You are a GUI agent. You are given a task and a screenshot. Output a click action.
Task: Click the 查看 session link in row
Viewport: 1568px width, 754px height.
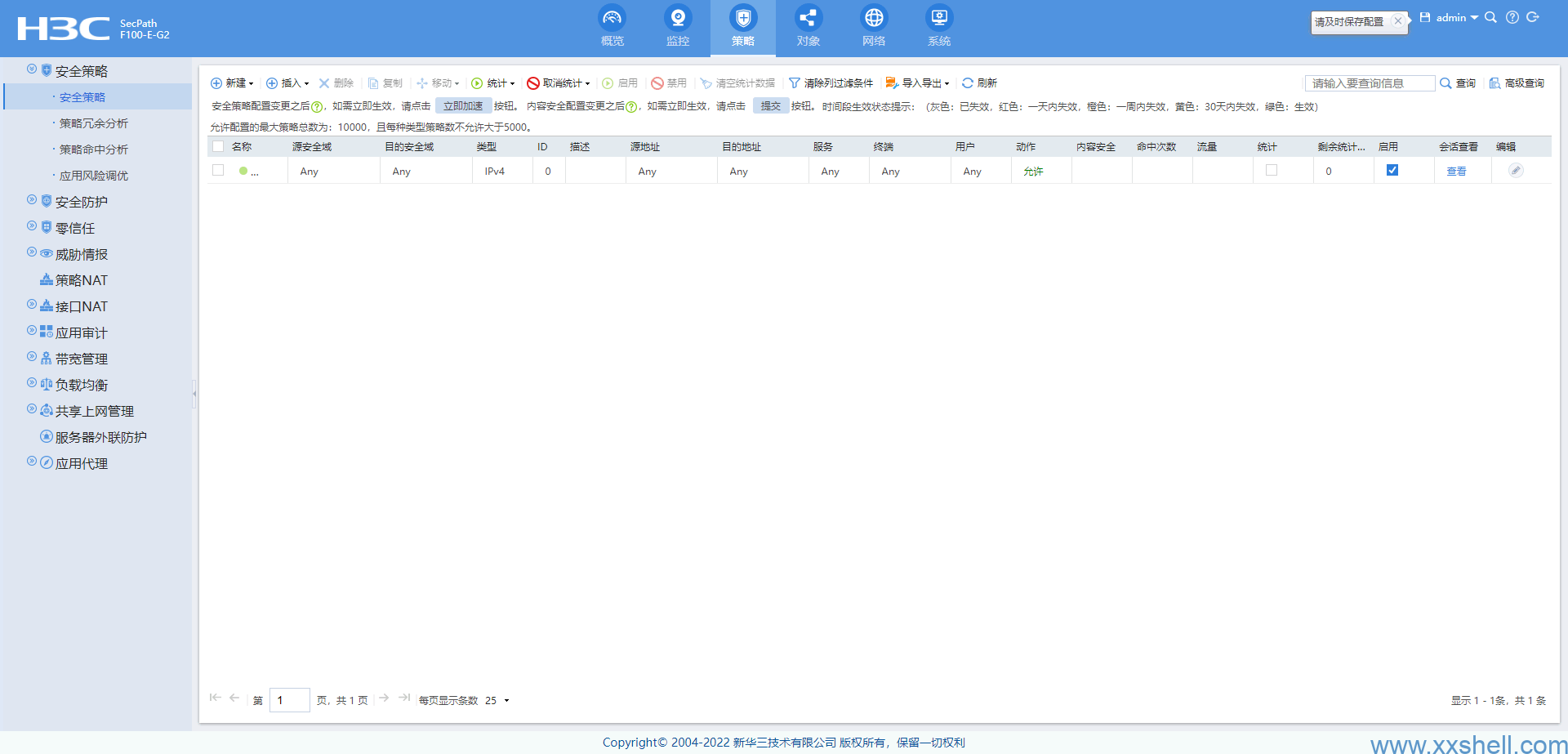click(1456, 172)
